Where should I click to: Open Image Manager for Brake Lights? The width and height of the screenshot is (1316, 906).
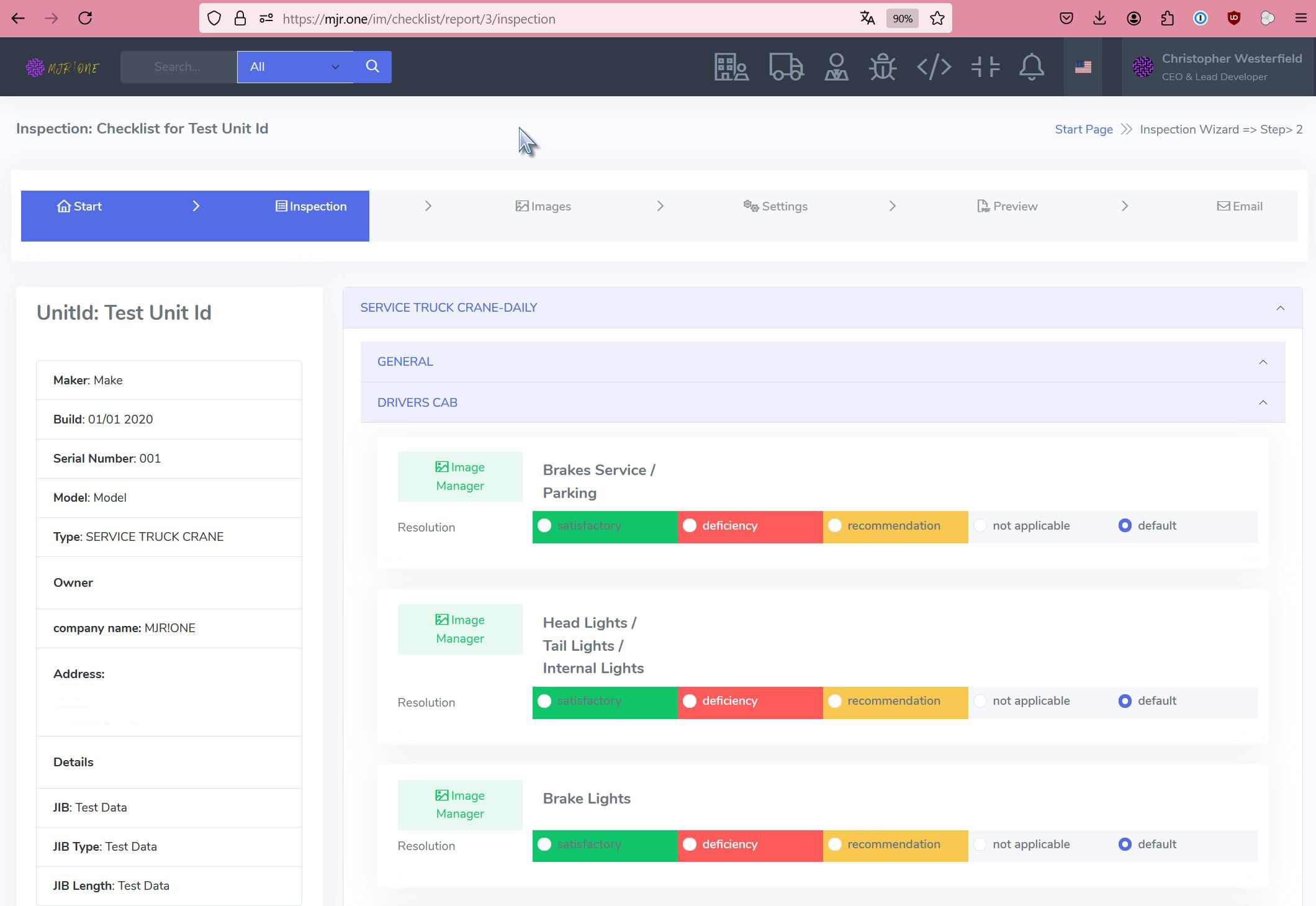(x=460, y=805)
